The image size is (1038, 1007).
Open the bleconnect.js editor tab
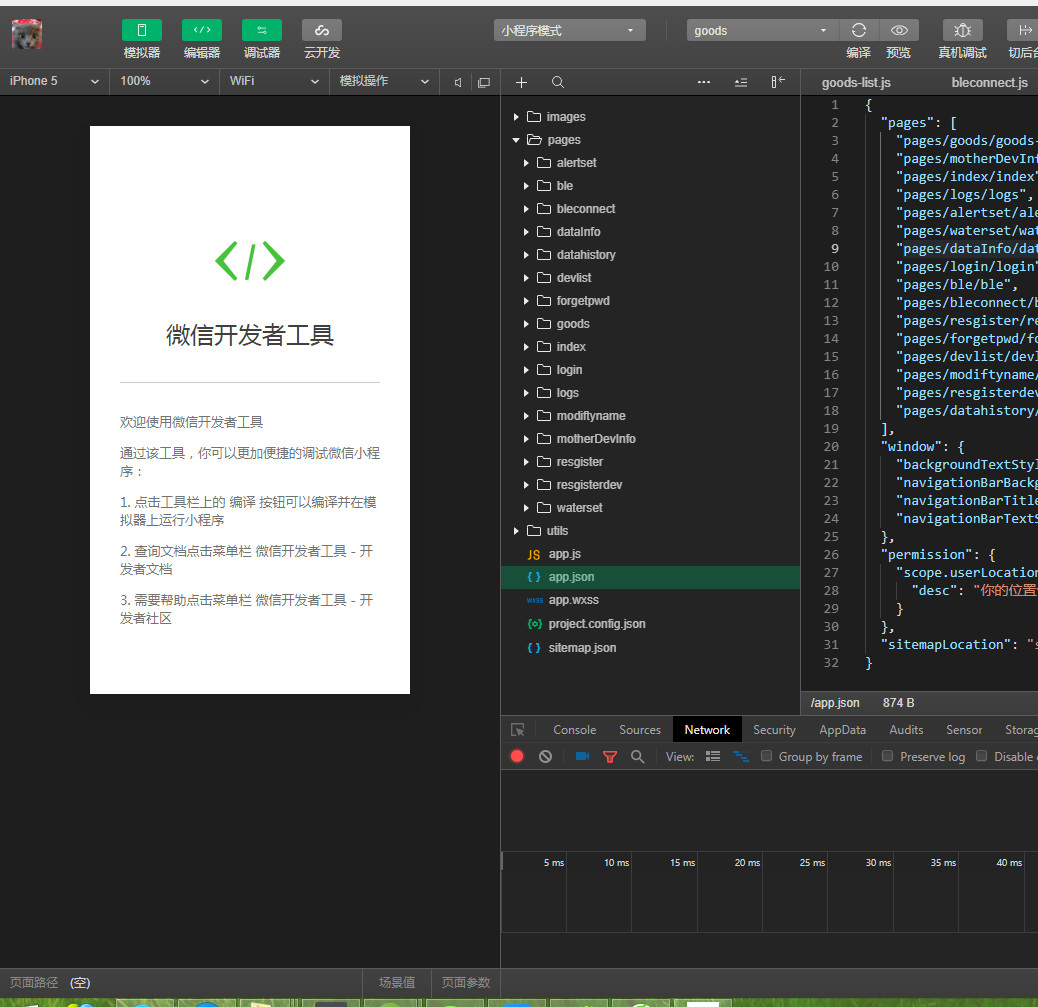(x=989, y=83)
